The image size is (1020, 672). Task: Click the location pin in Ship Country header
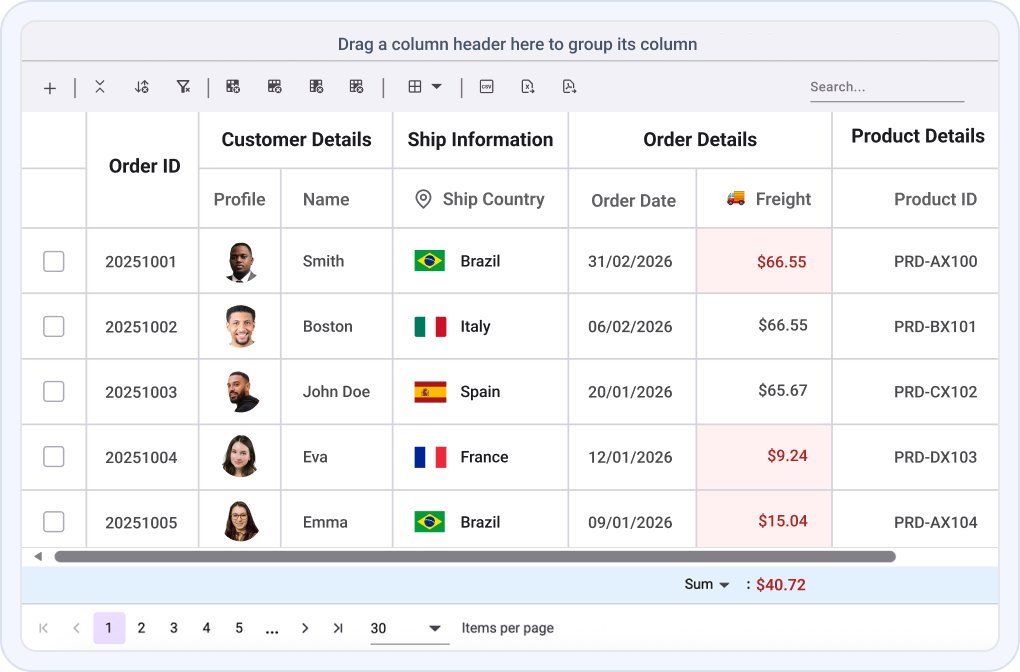pos(421,199)
